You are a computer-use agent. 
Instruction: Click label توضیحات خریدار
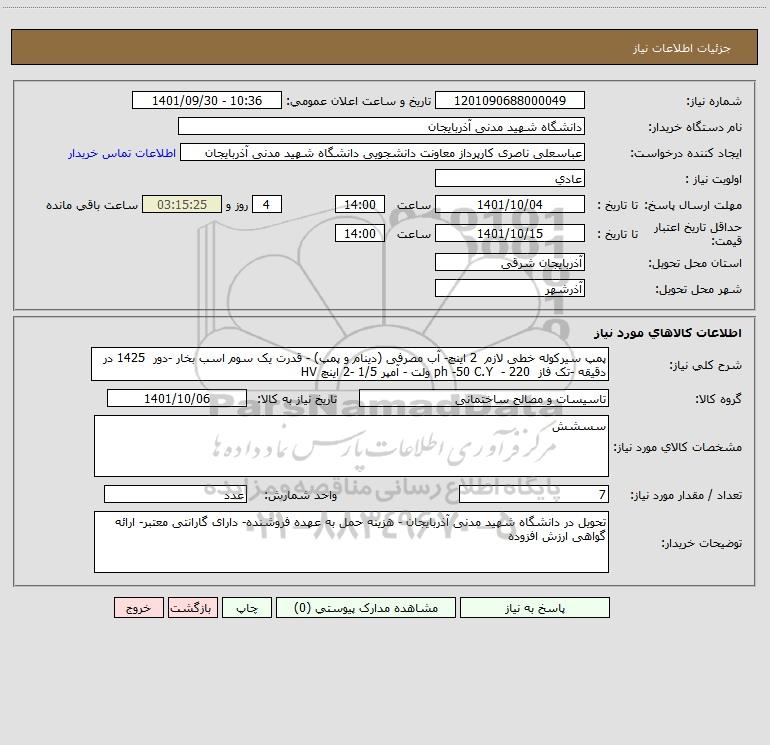click(x=702, y=543)
